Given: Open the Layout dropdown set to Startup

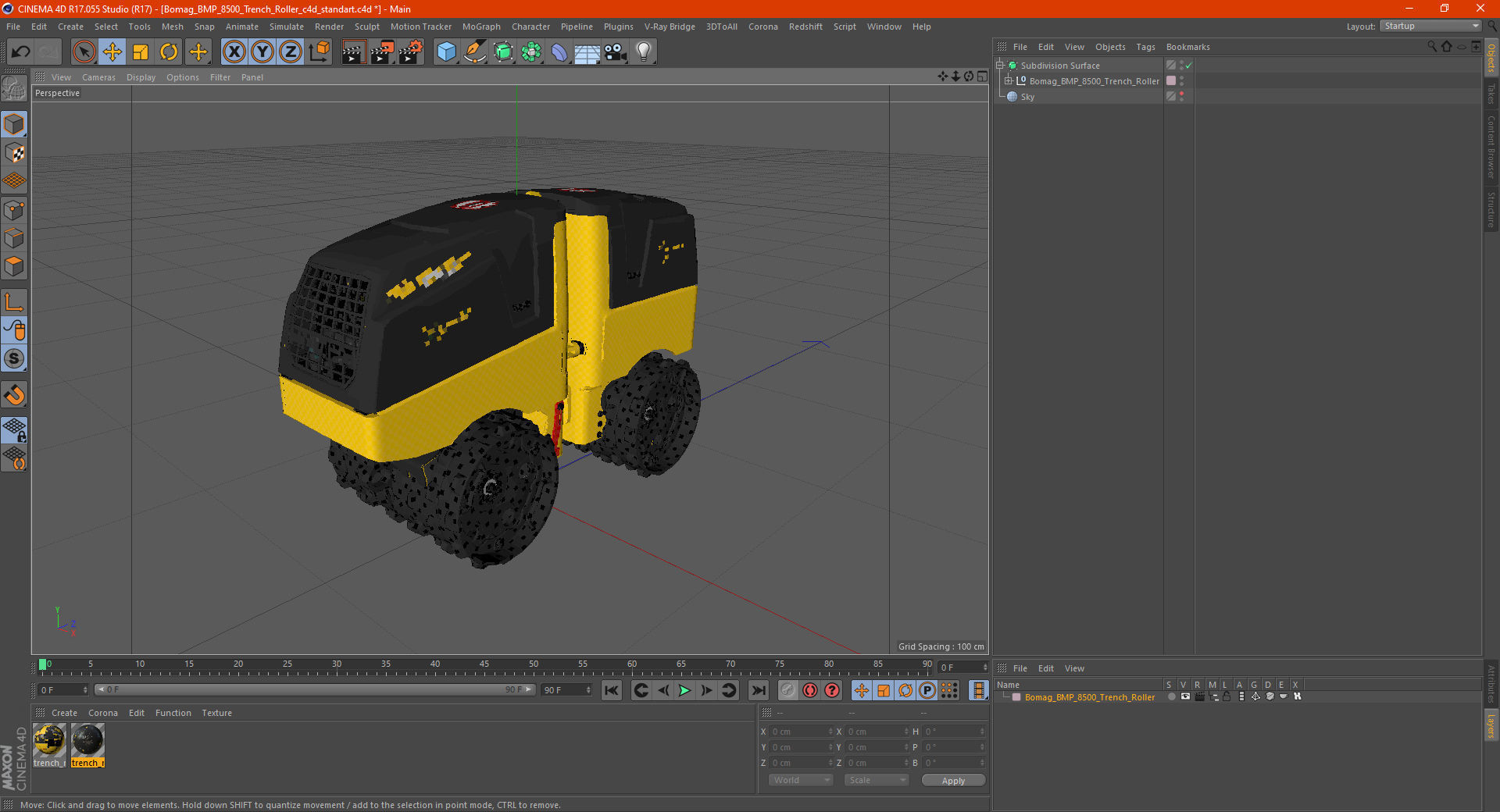Looking at the screenshot, I should point(1431,26).
